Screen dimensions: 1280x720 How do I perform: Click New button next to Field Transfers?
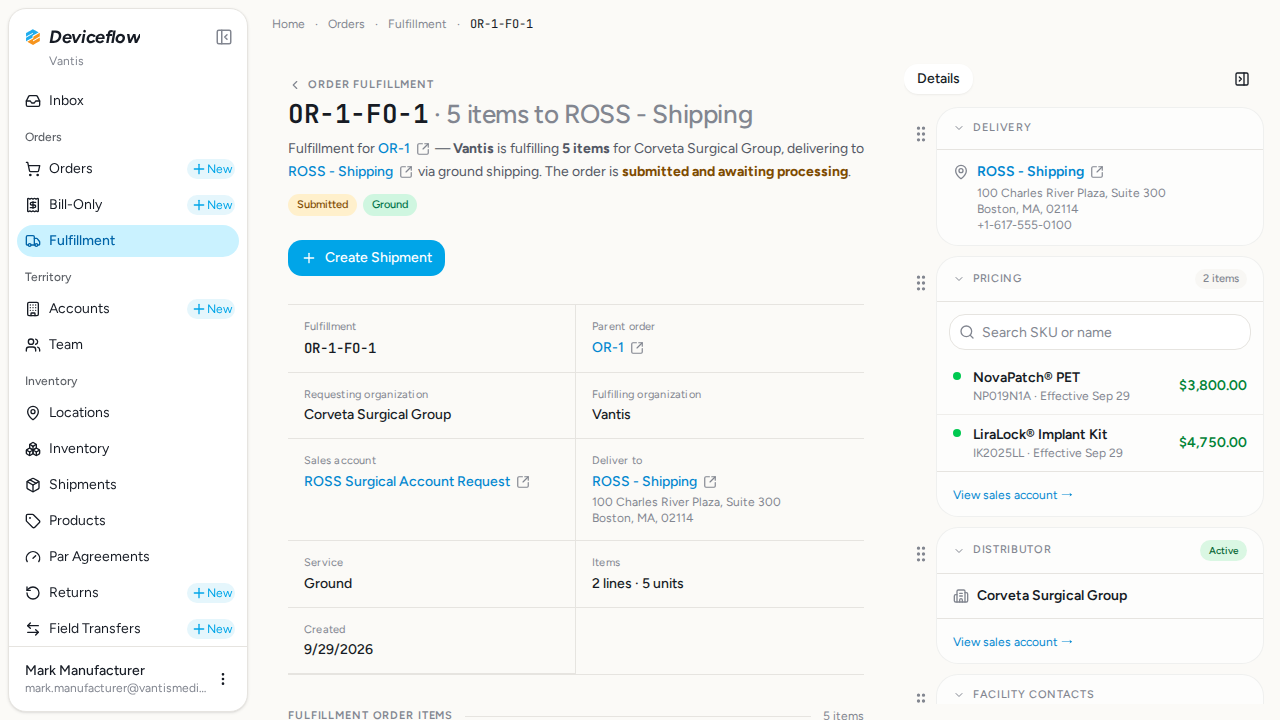point(212,629)
